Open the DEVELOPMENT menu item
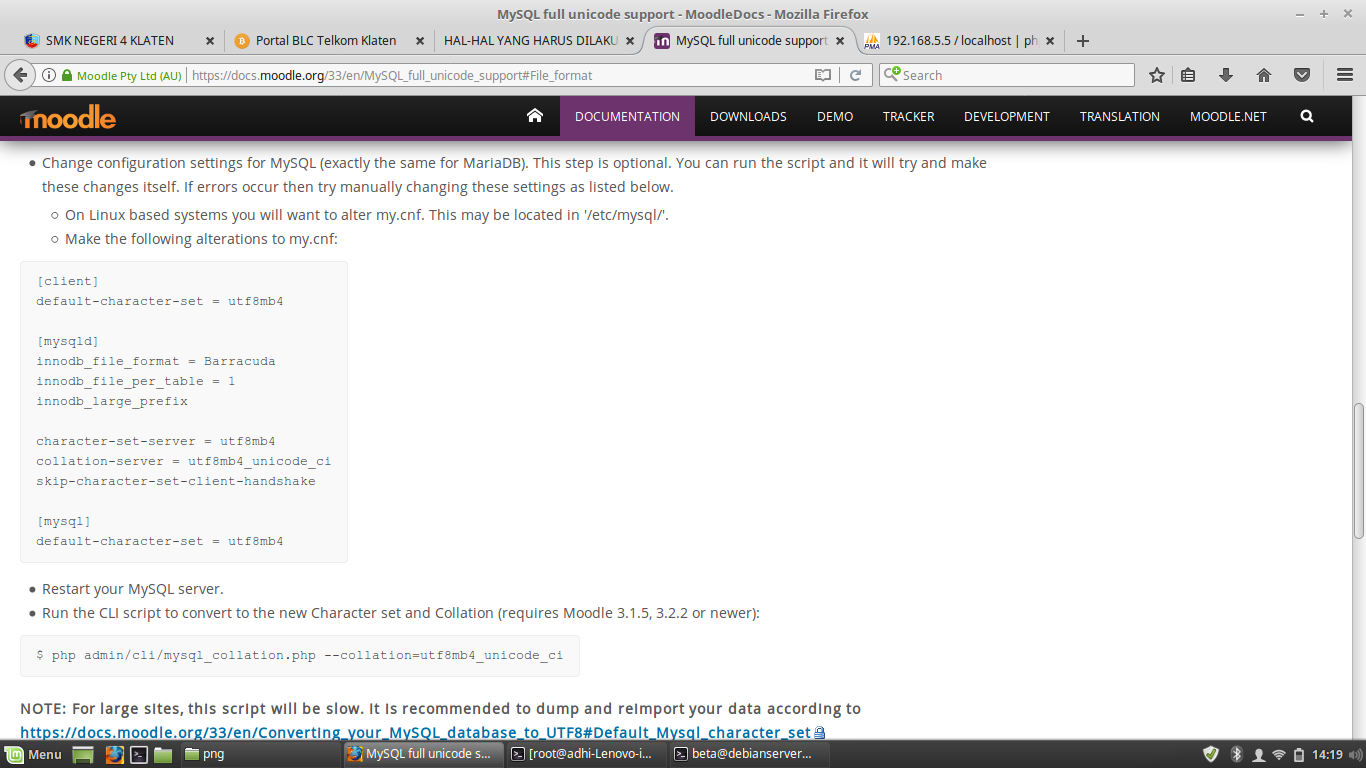The image size is (1366, 768). click(1007, 116)
